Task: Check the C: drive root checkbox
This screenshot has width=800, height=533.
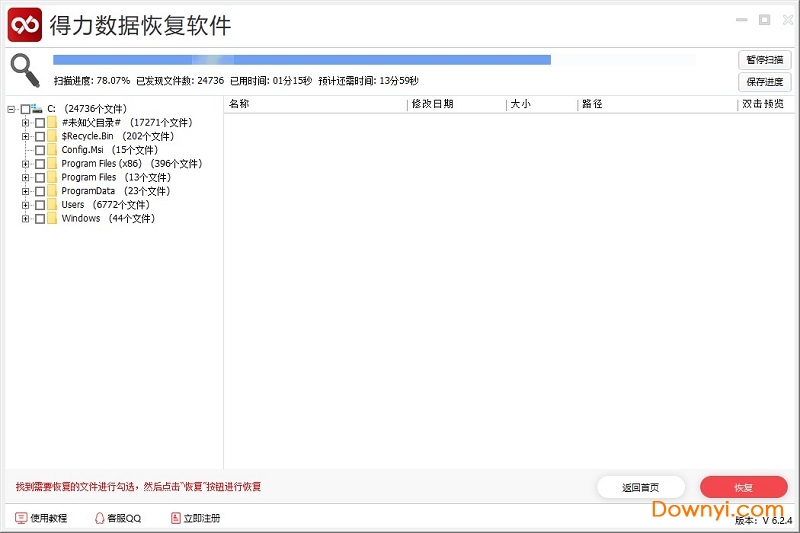Action: tap(25, 109)
